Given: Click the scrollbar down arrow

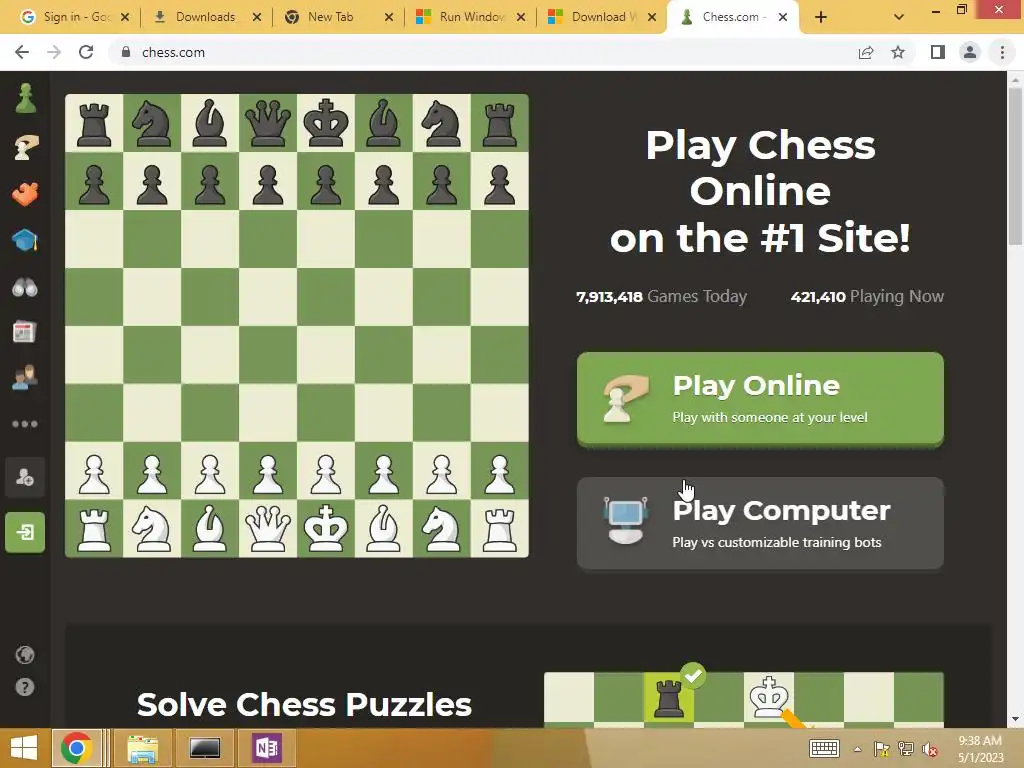Looking at the screenshot, I should click(1015, 719).
